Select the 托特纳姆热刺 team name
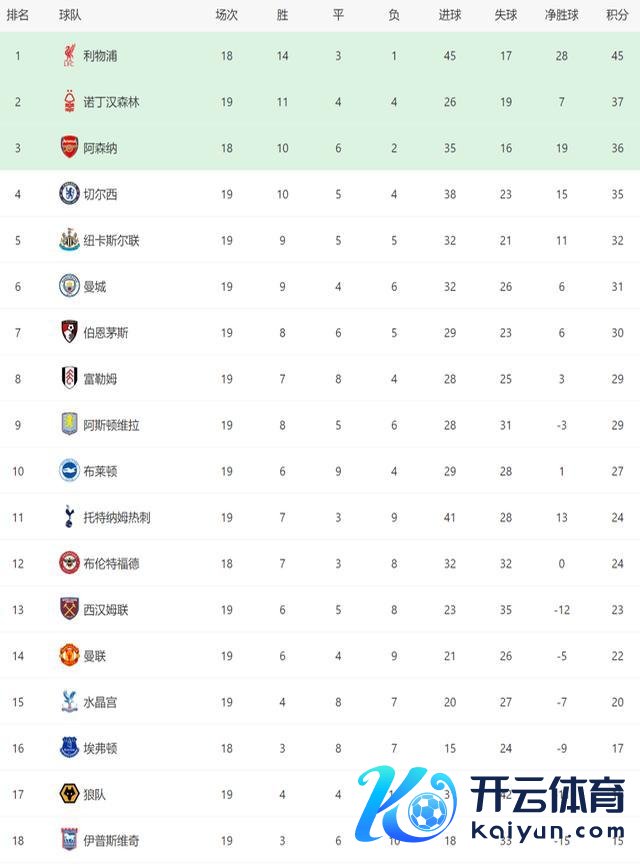 (117, 517)
